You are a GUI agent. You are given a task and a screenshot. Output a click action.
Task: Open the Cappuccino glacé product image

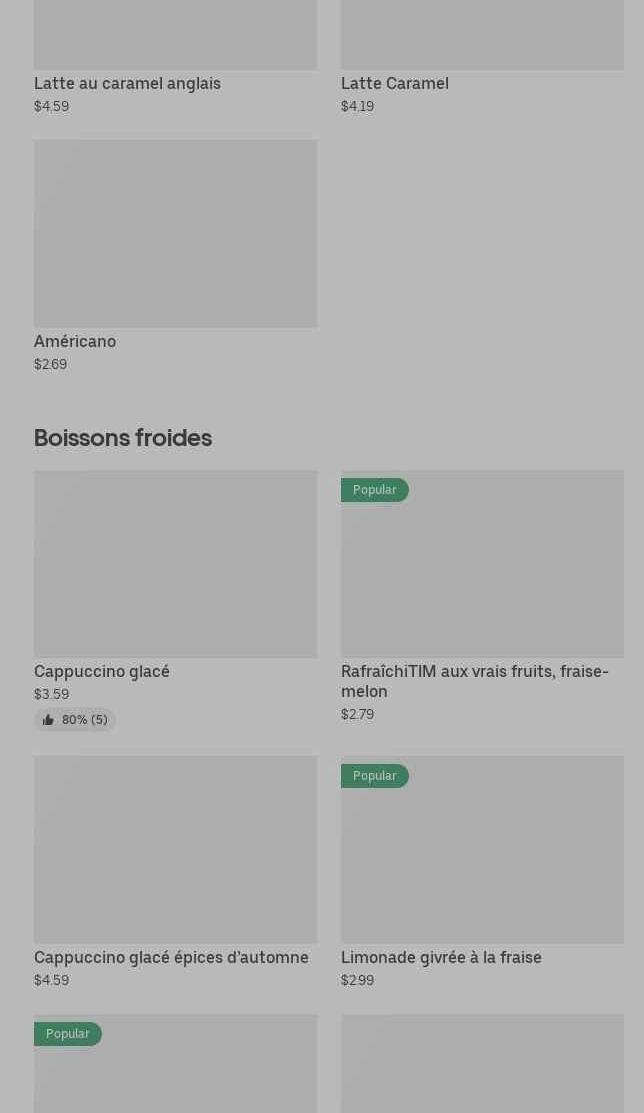coord(175,564)
